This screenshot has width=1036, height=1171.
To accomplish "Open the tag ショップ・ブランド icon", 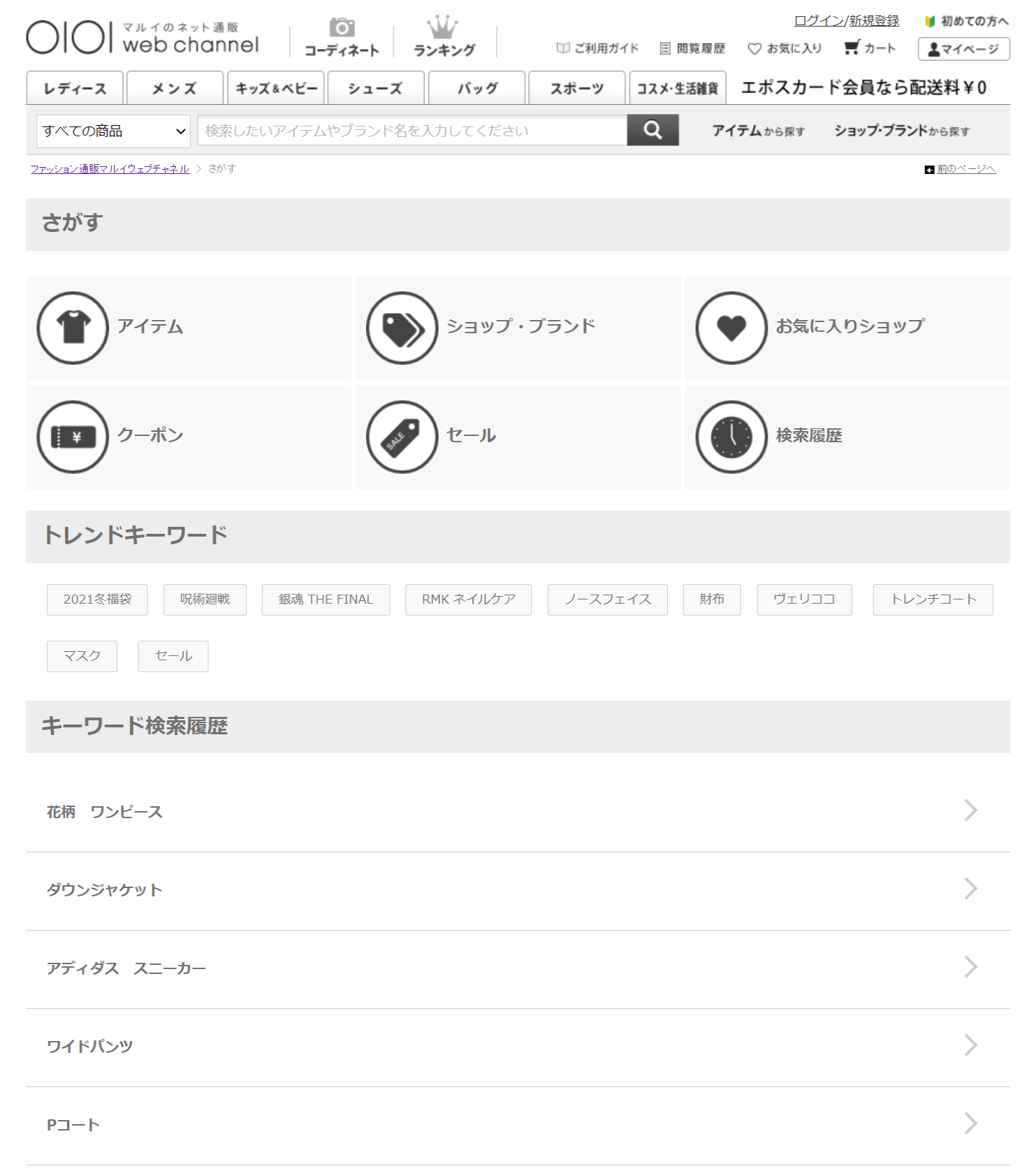I will (402, 328).
